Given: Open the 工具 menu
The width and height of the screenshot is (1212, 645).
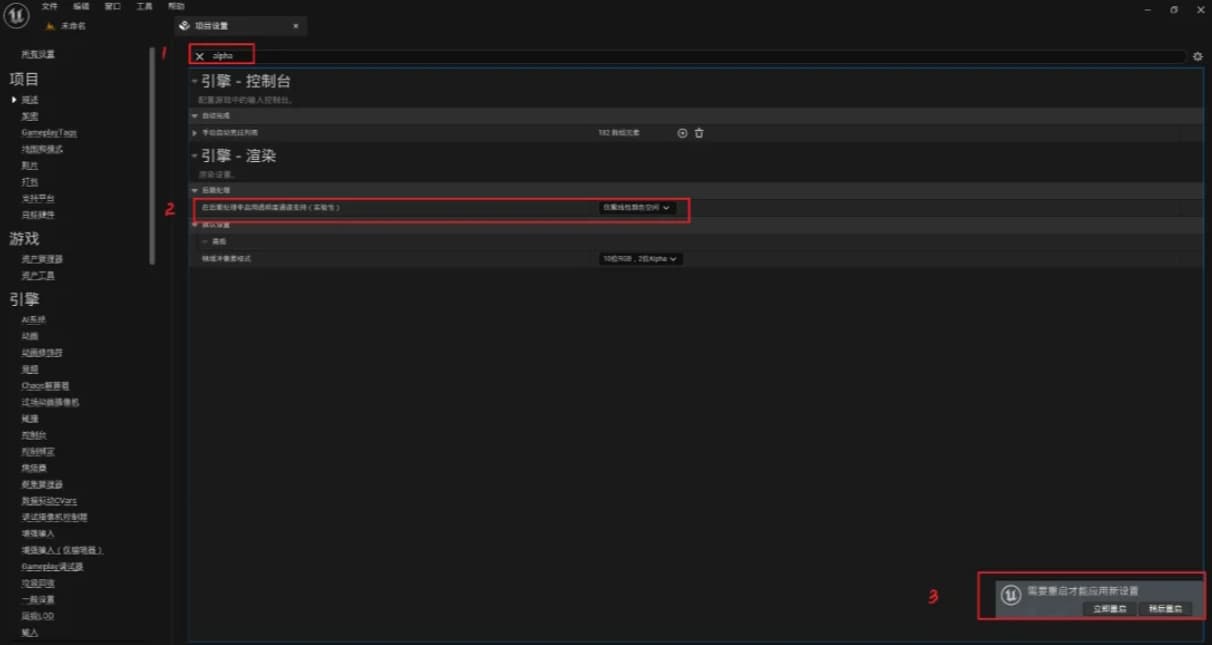Looking at the screenshot, I should 144,6.
